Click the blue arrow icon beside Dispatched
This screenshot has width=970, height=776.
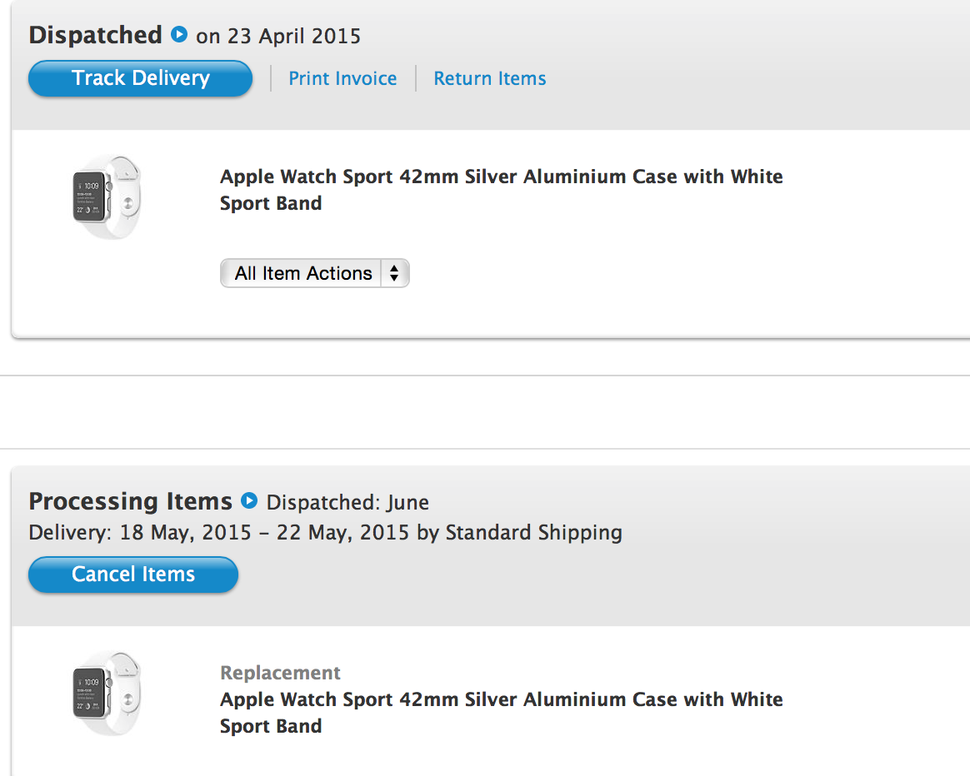pyautogui.click(x=179, y=35)
